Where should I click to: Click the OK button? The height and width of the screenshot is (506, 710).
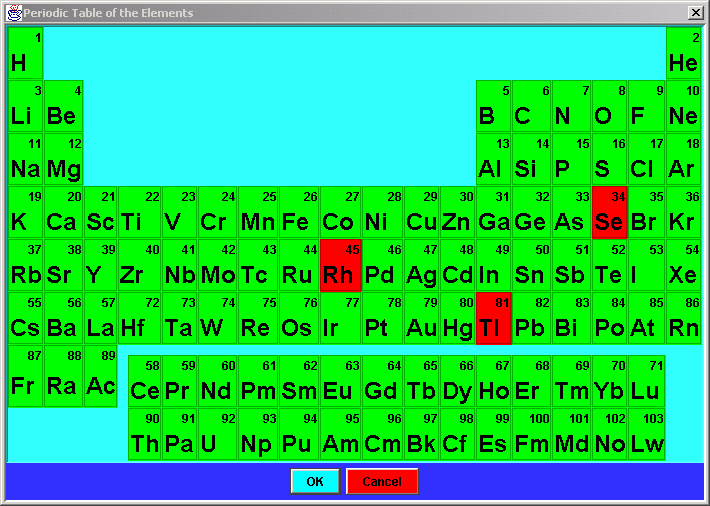pyautogui.click(x=315, y=482)
